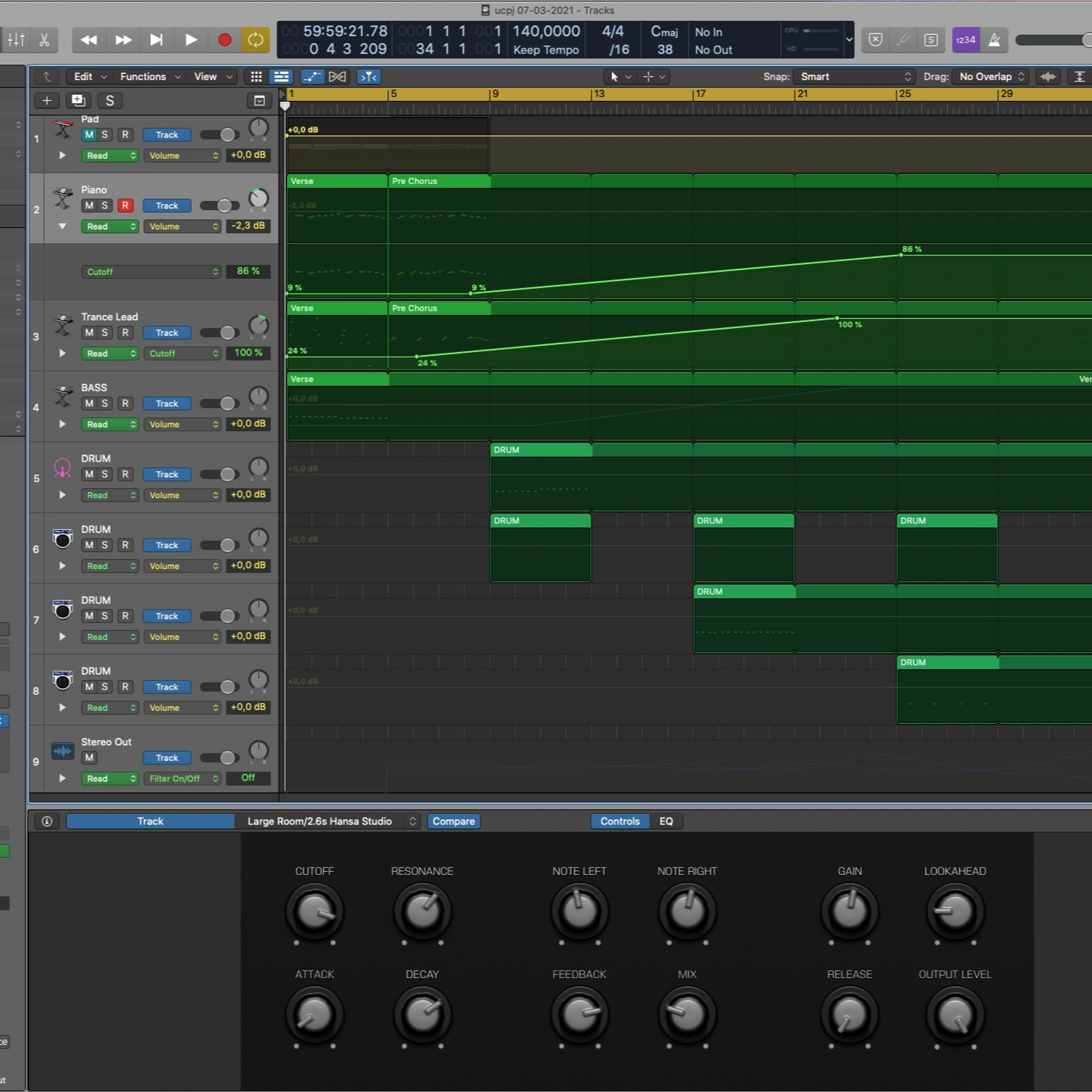Enable the count-in 1234 button
The width and height of the screenshot is (1092, 1092).
click(965, 40)
